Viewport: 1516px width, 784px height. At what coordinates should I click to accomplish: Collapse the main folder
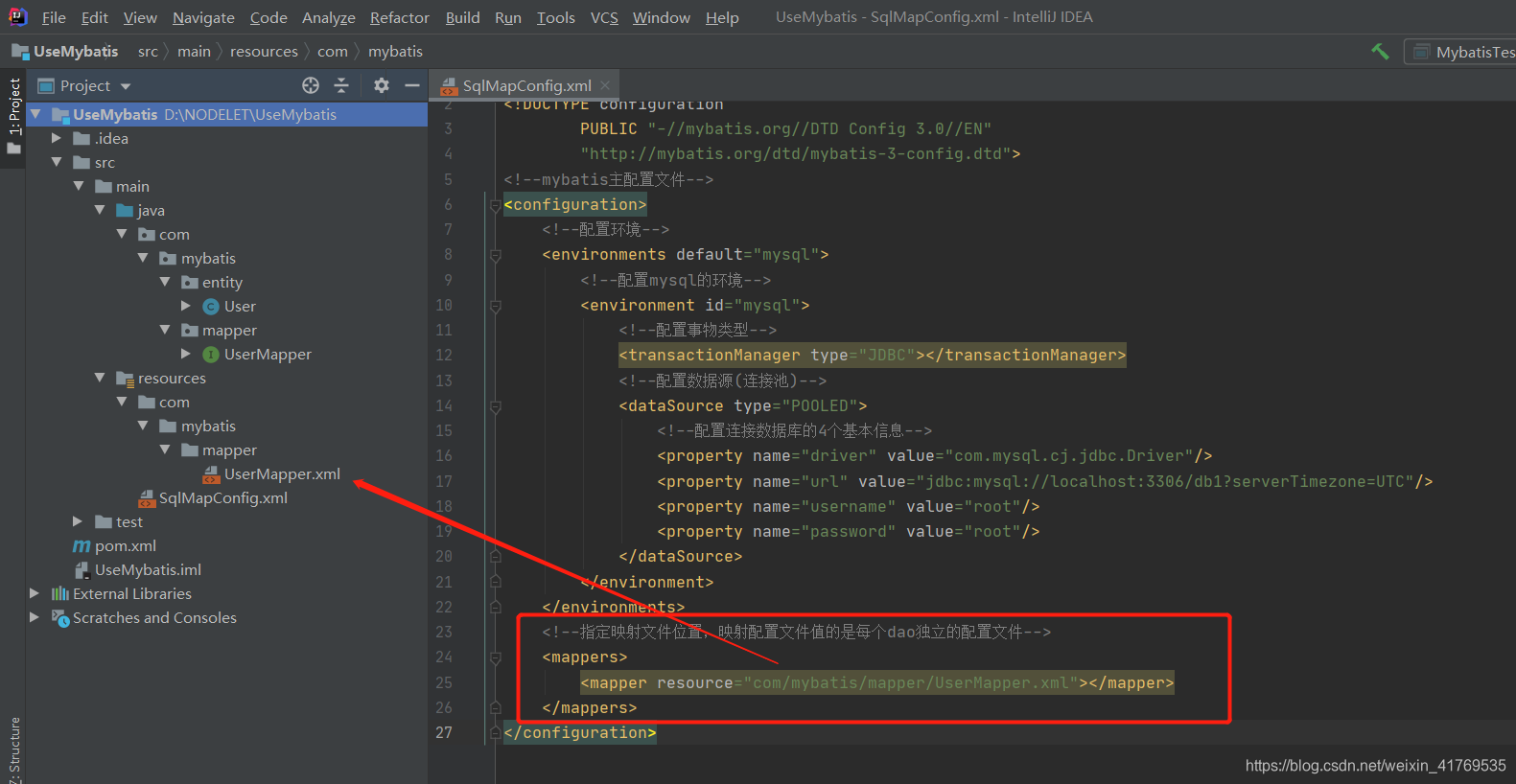pos(79,186)
